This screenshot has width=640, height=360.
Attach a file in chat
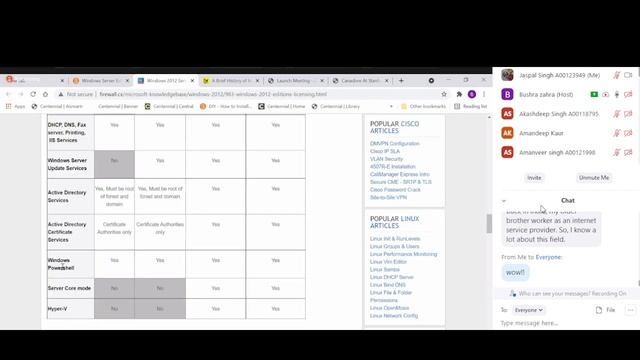[606, 310]
